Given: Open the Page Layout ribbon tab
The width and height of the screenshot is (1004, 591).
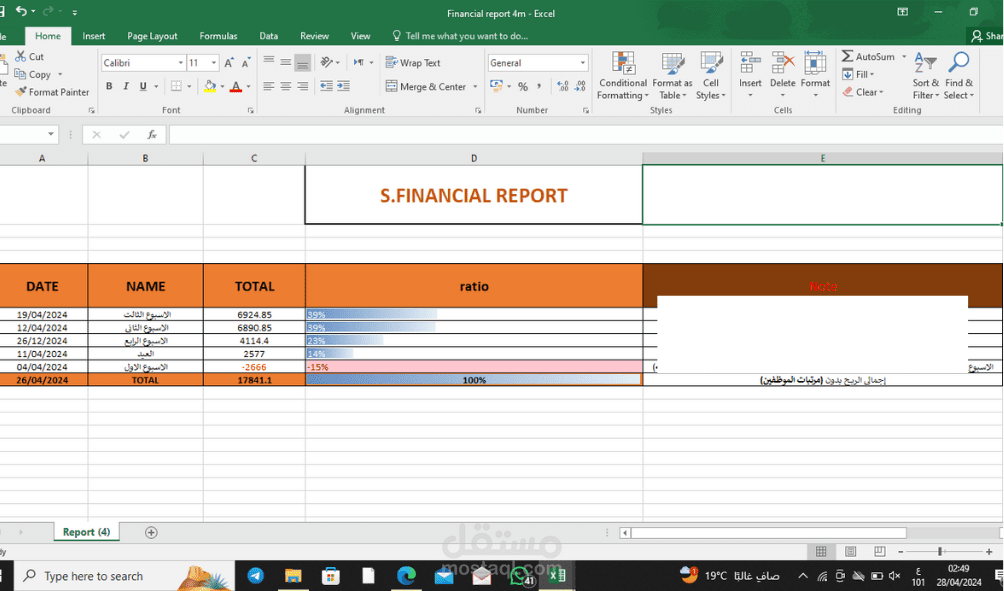Looking at the screenshot, I should pyautogui.click(x=151, y=35).
